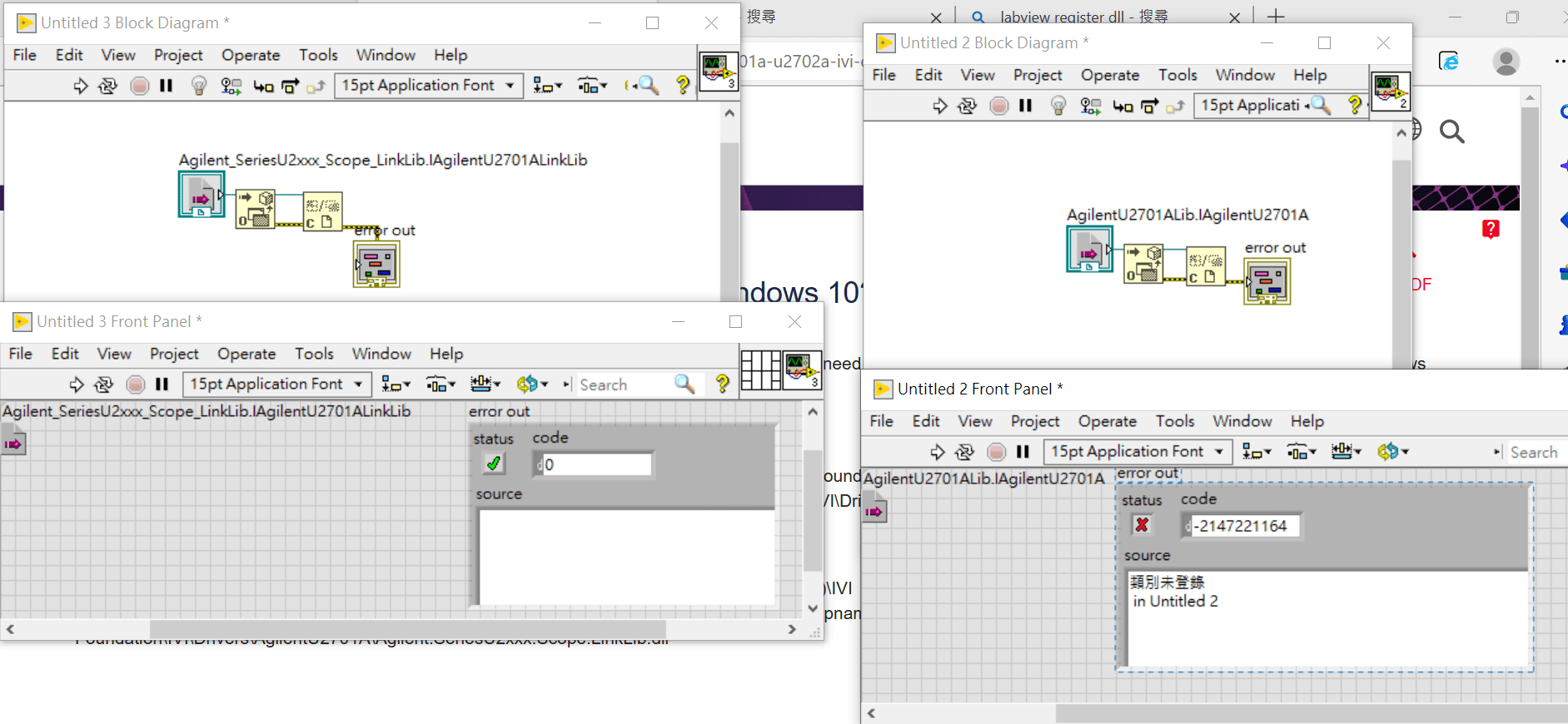Abort execution in Untitled 2 Block Diagram
Viewport: 1568px width, 724px height.
tap(999, 106)
